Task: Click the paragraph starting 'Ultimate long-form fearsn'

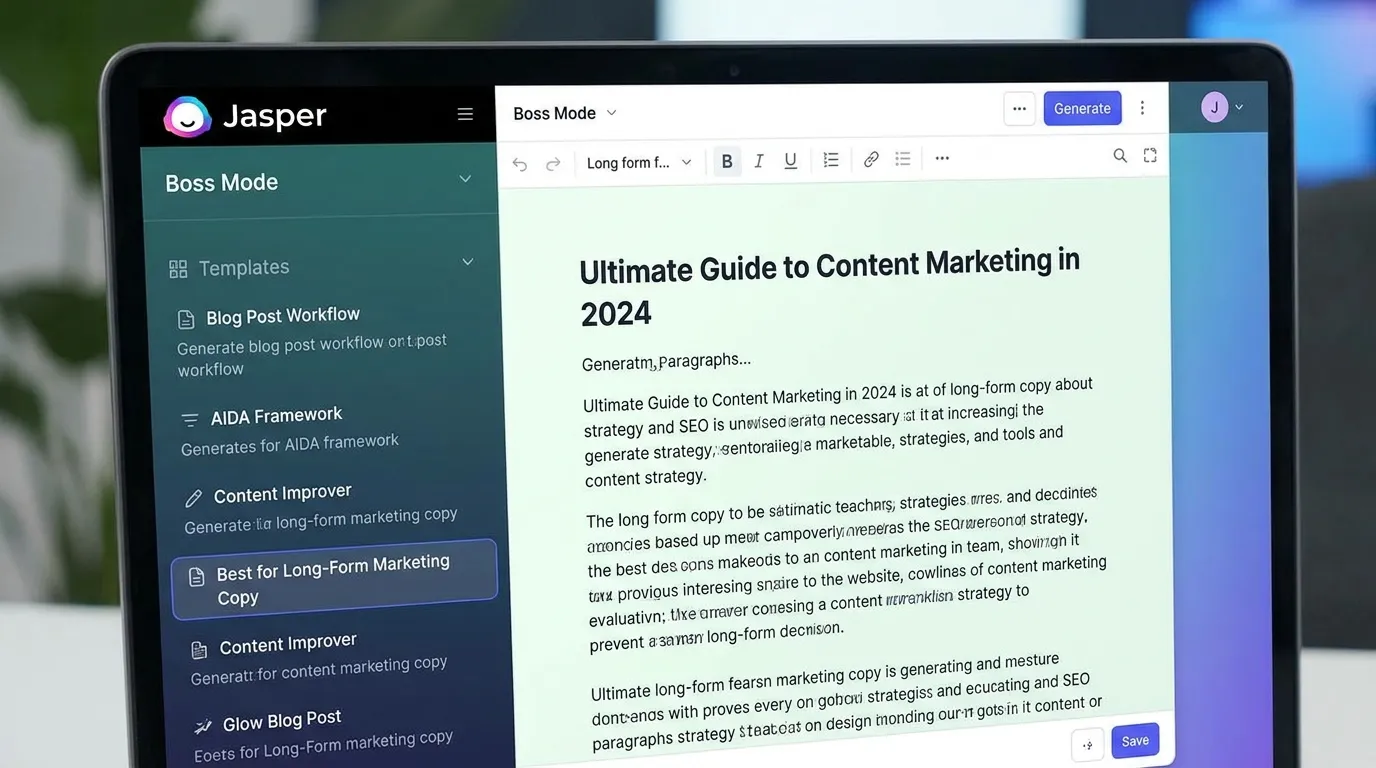Action: point(846,700)
